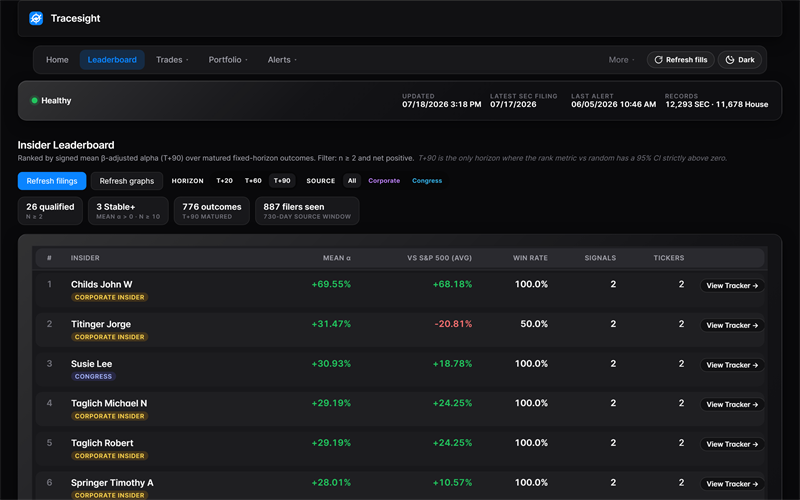The width and height of the screenshot is (800, 500).
Task: Click the 50.0% win rate value
Action: (534, 324)
